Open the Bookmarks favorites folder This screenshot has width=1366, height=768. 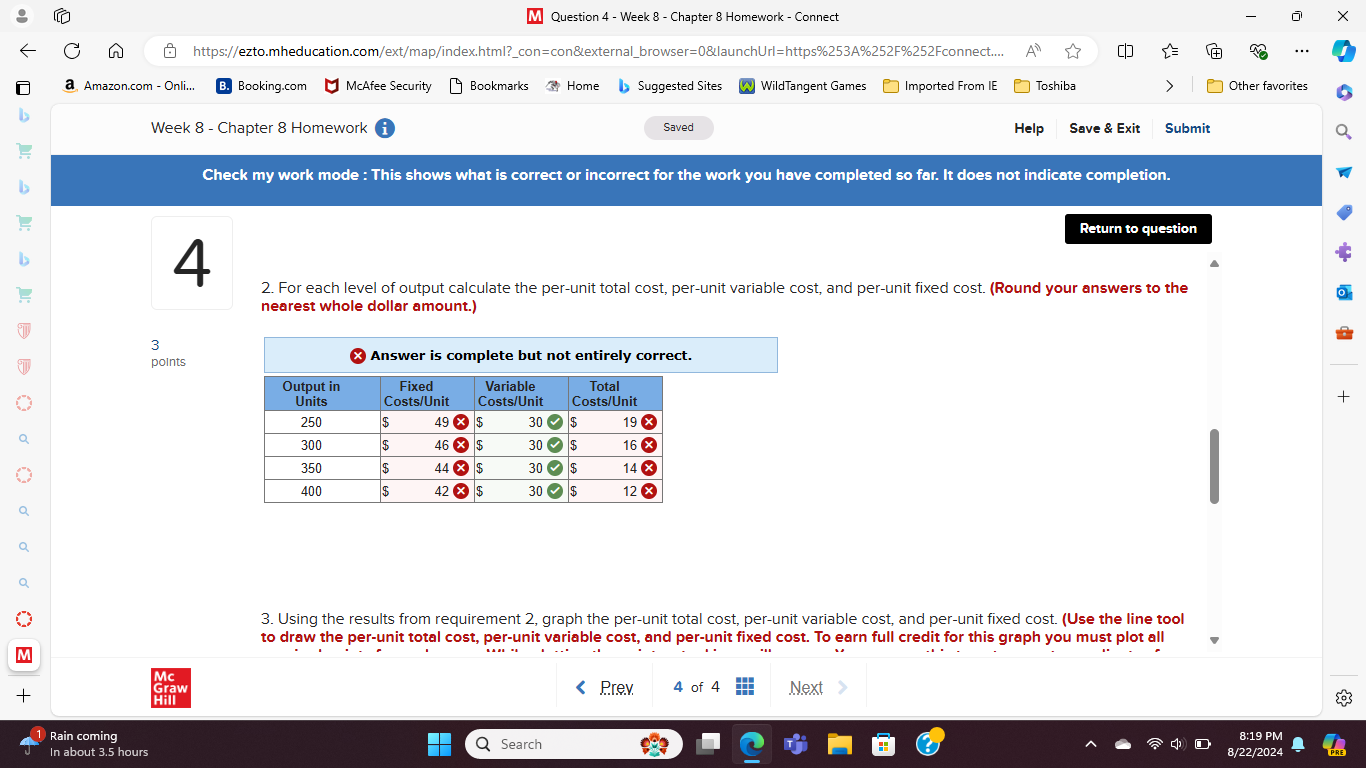pos(488,86)
